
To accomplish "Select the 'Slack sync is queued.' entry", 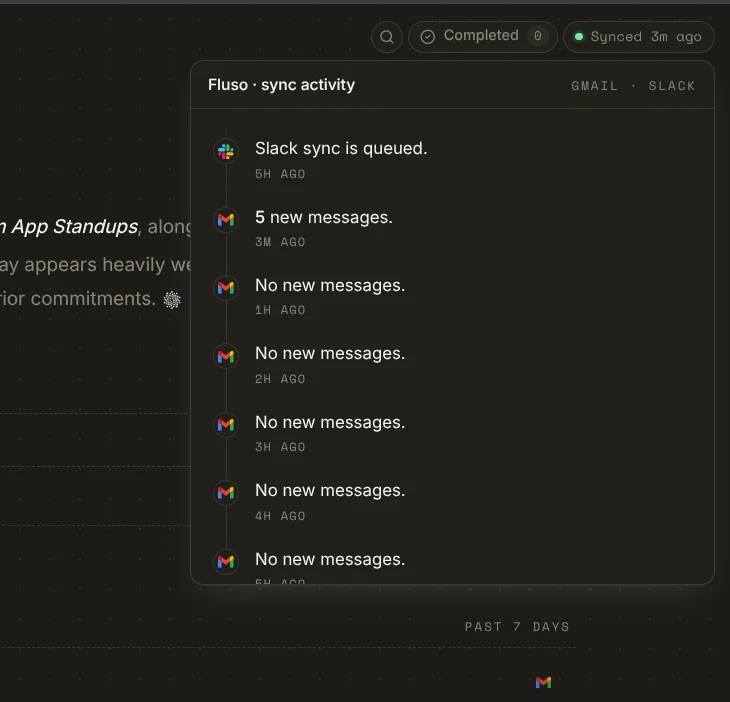I will (341, 148).
